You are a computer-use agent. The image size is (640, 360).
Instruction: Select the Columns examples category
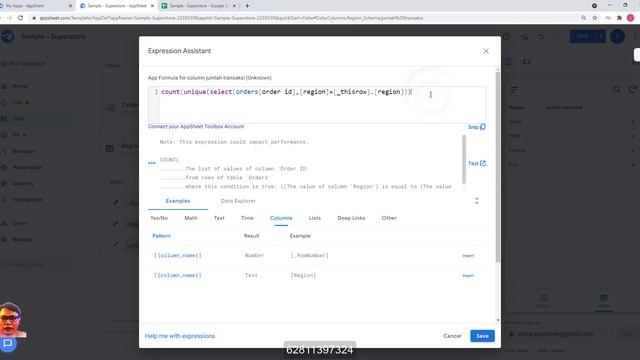[281, 218]
